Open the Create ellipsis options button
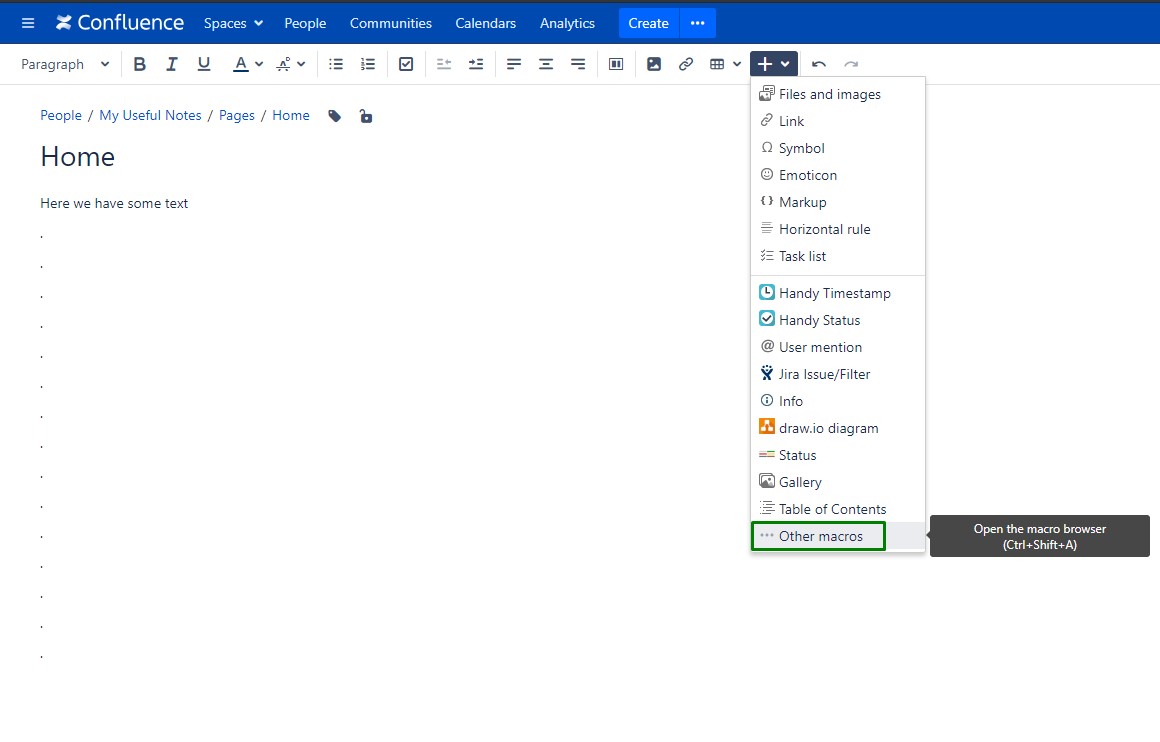1160x742 pixels. click(x=698, y=23)
